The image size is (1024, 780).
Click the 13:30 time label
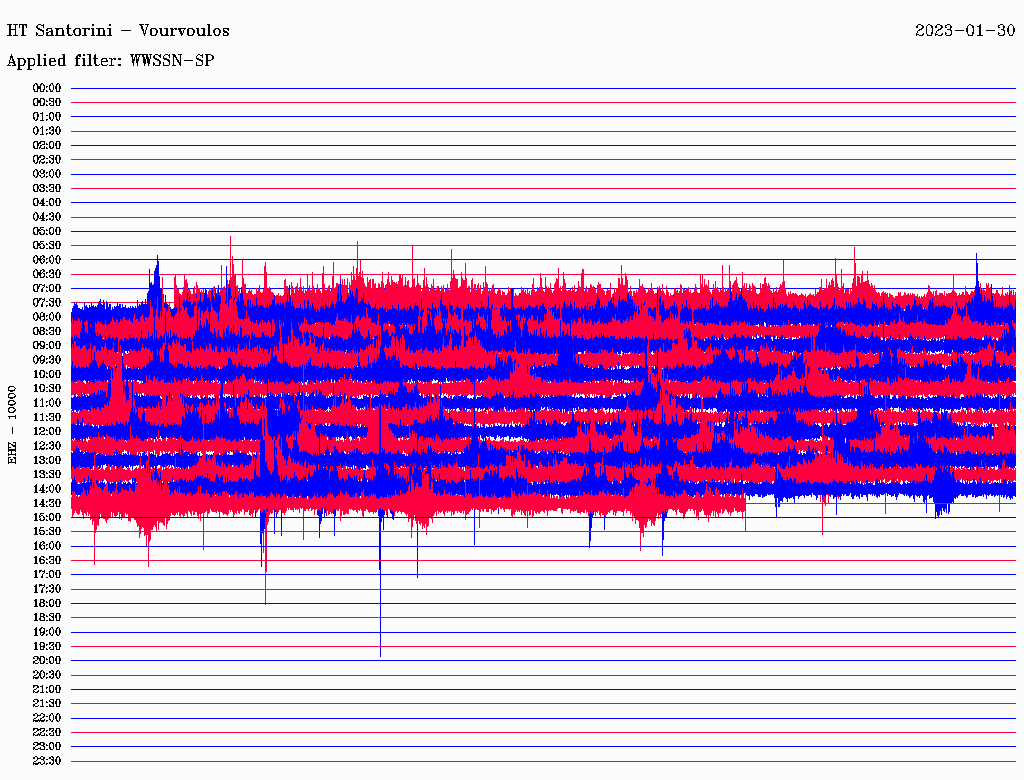tap(47, 474)
